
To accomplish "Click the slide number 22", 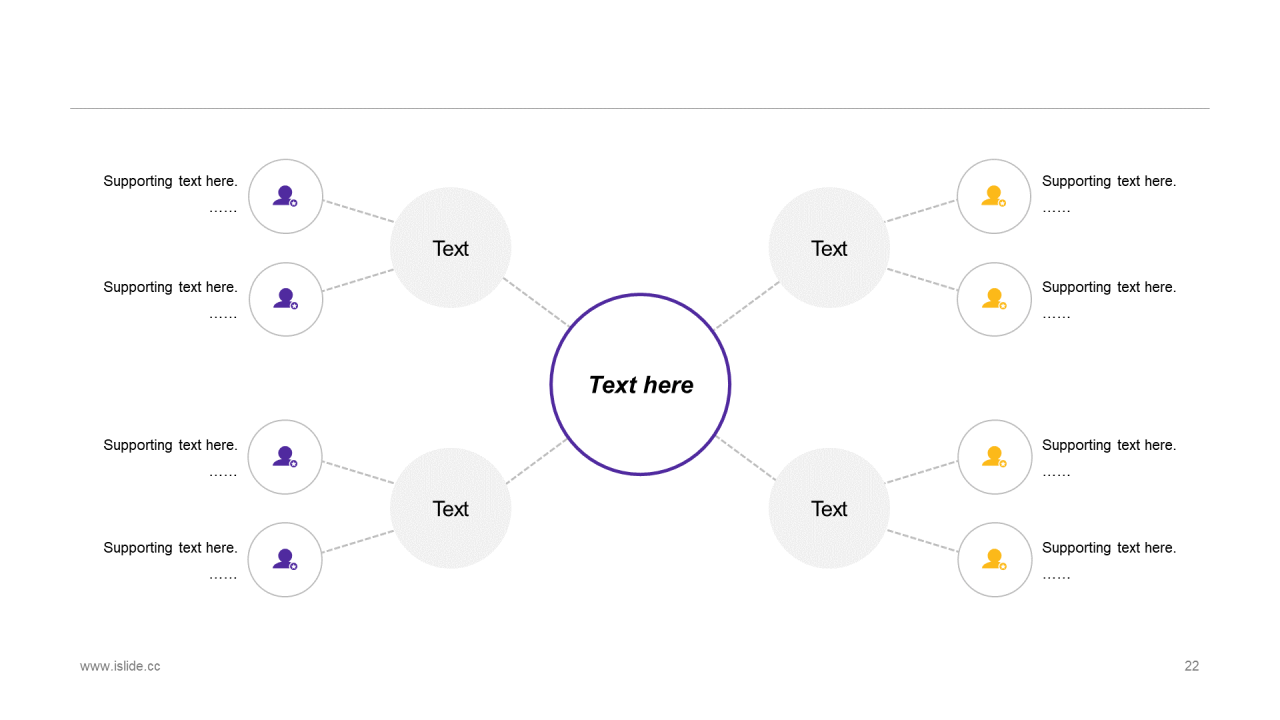I will pyautogui.click(x=1191, y=666).
